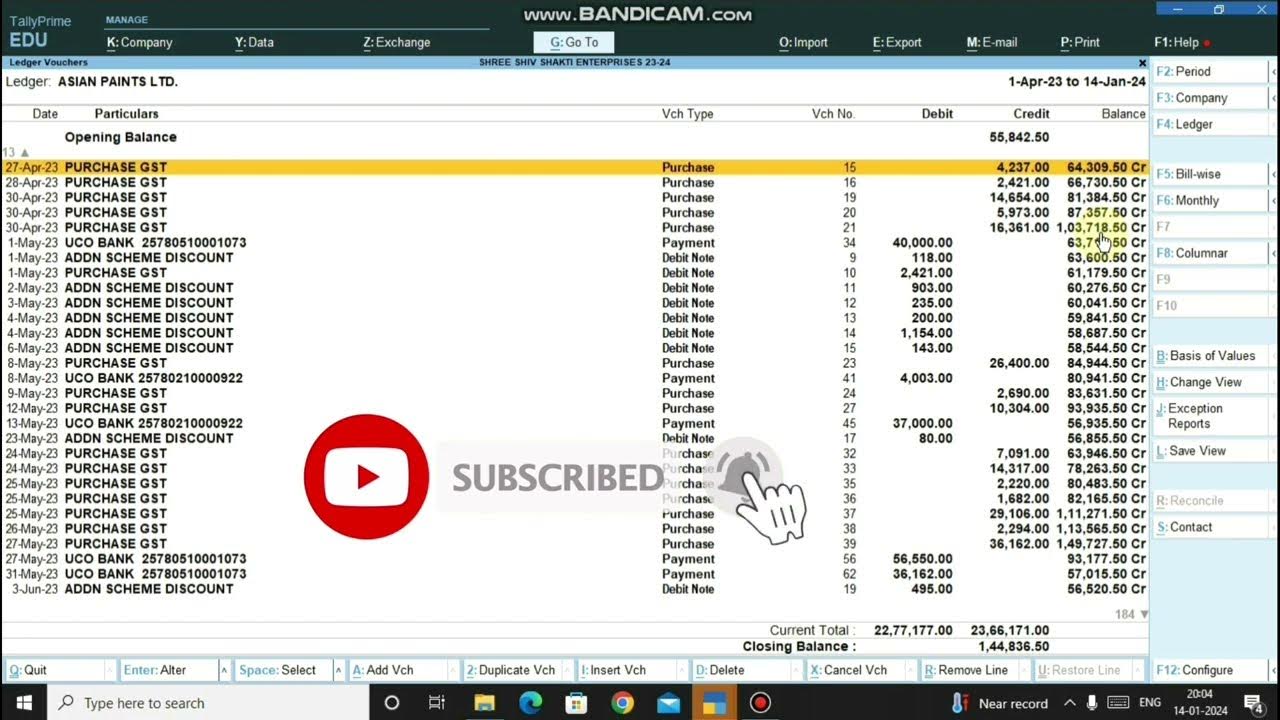Open File Explorer from taskbar
The height and width of the screenshot is (720, 1280).
(x=483, y=703)
